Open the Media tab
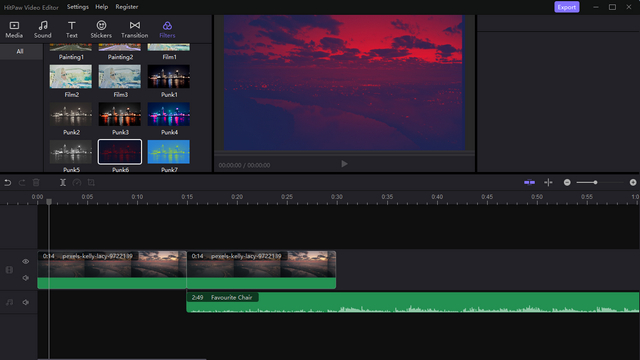Viewport: 640px width, 360px height. point(14,29)
